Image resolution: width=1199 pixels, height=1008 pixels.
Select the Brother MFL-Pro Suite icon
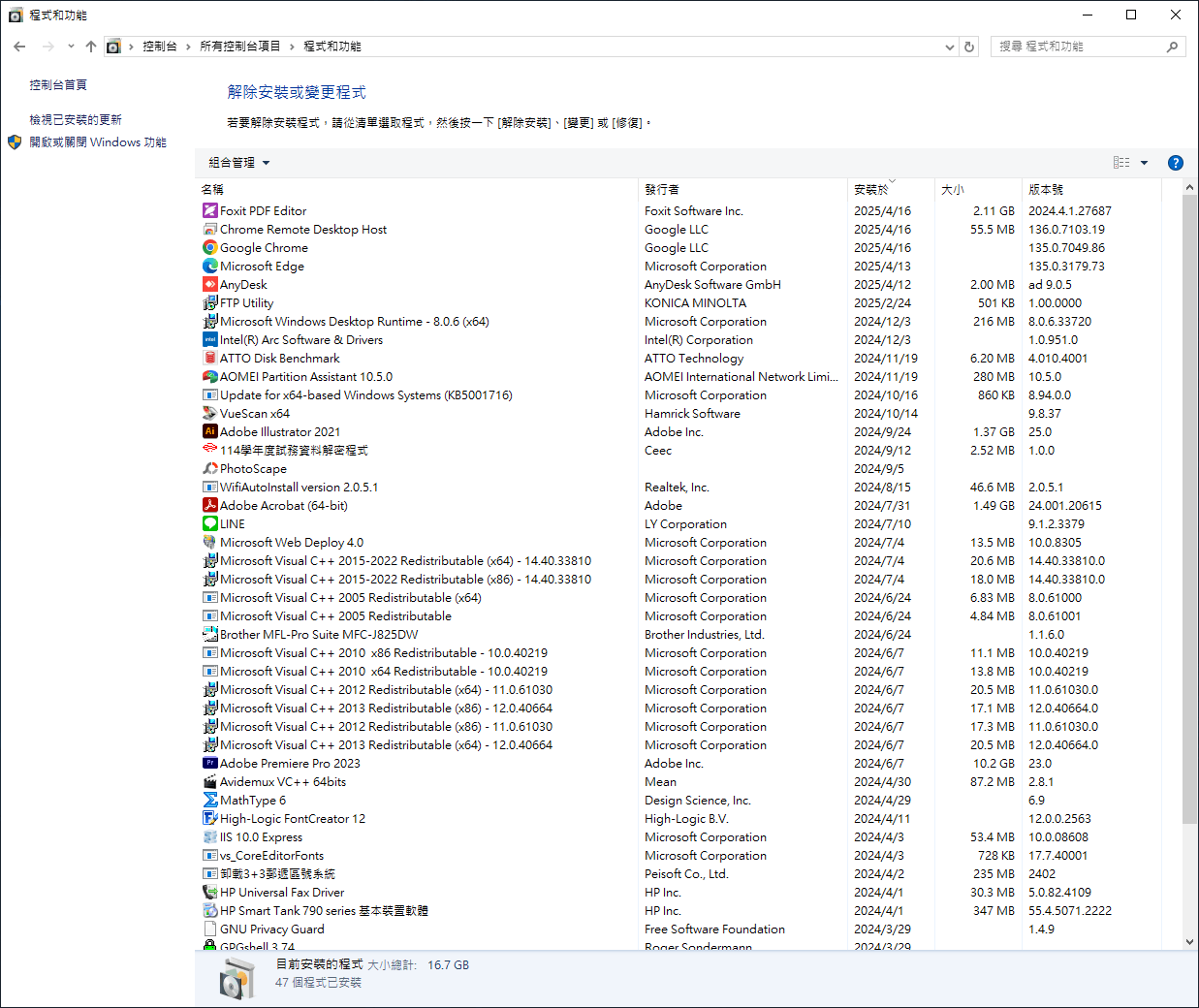click(x=210, y=634)
